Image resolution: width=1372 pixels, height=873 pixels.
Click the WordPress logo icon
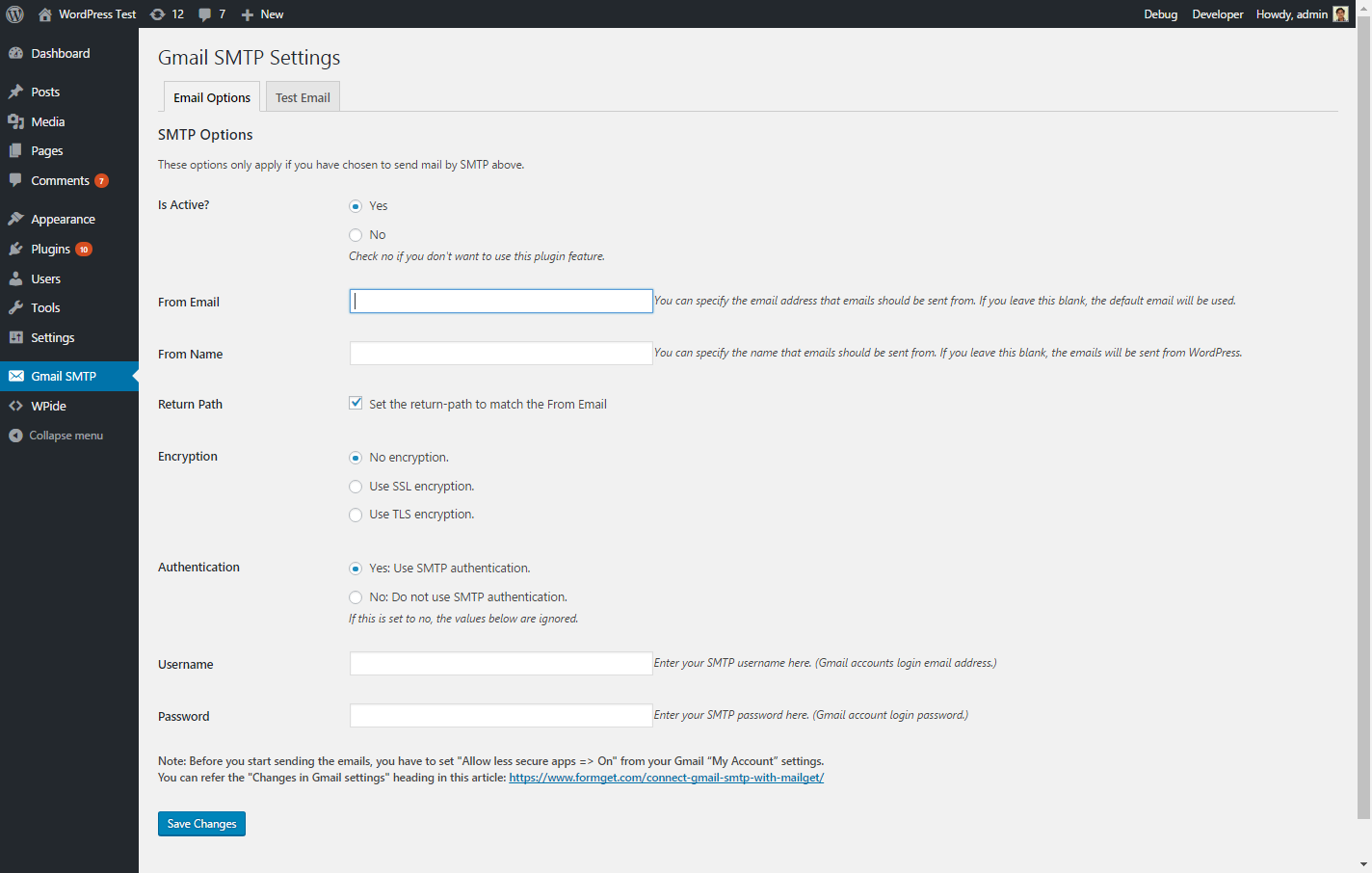point(14,14)
